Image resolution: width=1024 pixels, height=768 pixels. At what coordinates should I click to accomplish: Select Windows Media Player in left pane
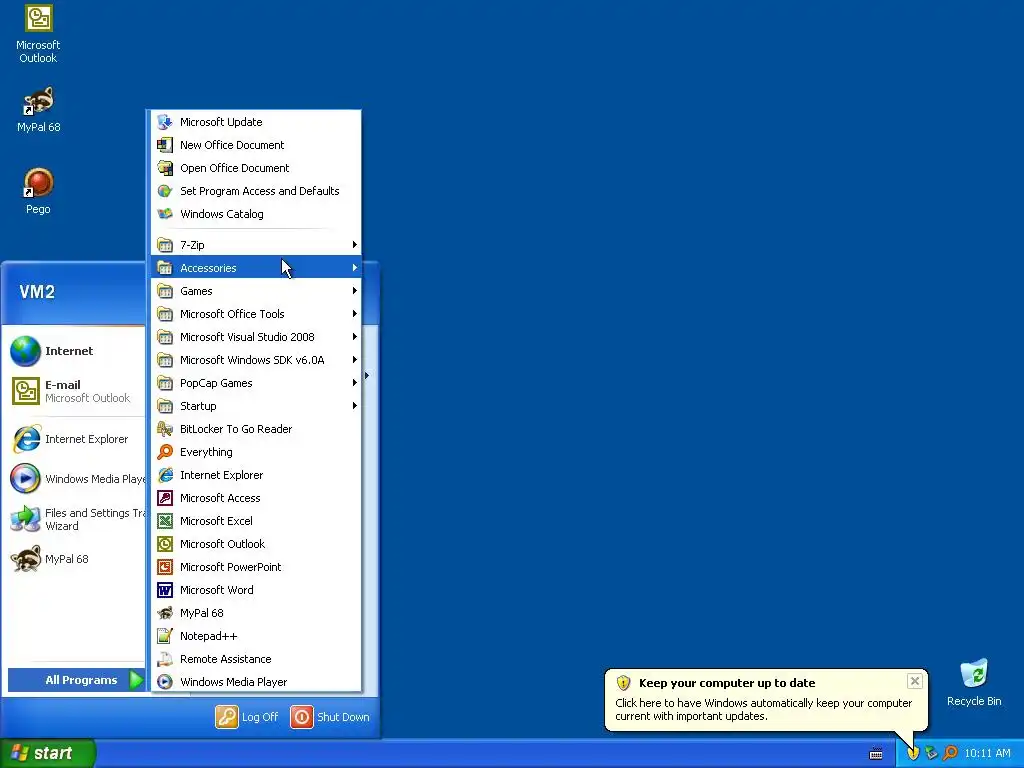[x=76, y=479]
